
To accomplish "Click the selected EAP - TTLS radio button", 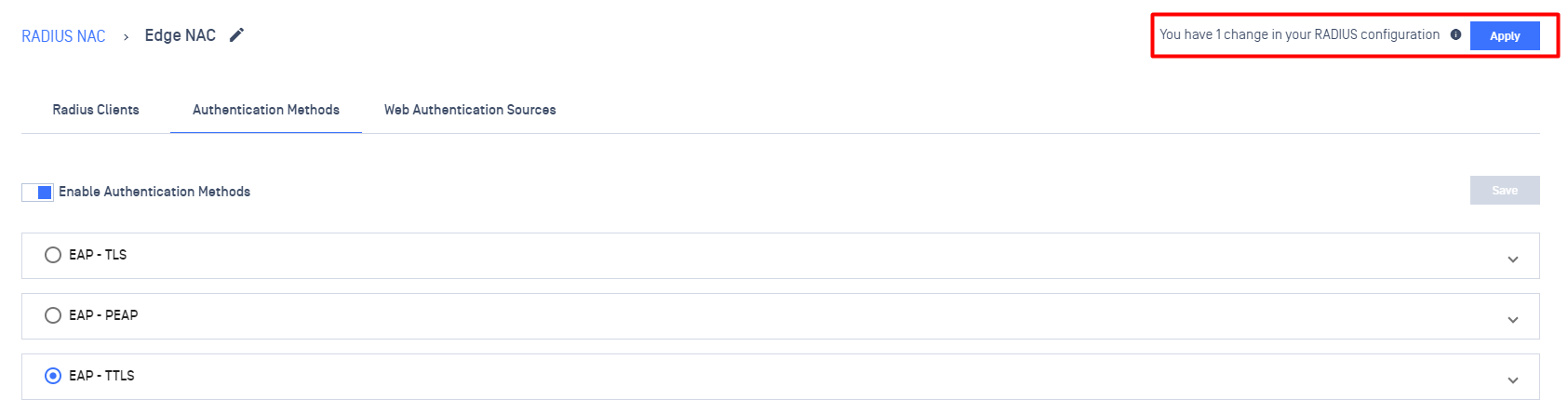I will (53, 376).
